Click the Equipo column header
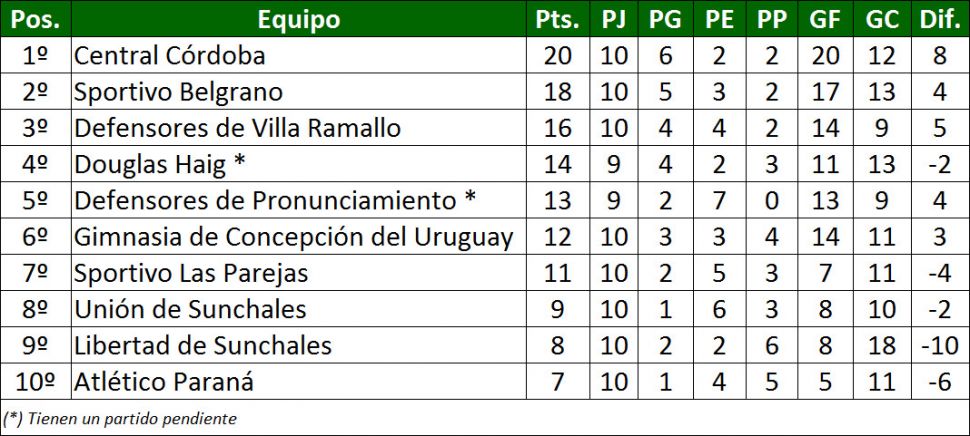Screen dimensions: 970x436 point(298,19)
